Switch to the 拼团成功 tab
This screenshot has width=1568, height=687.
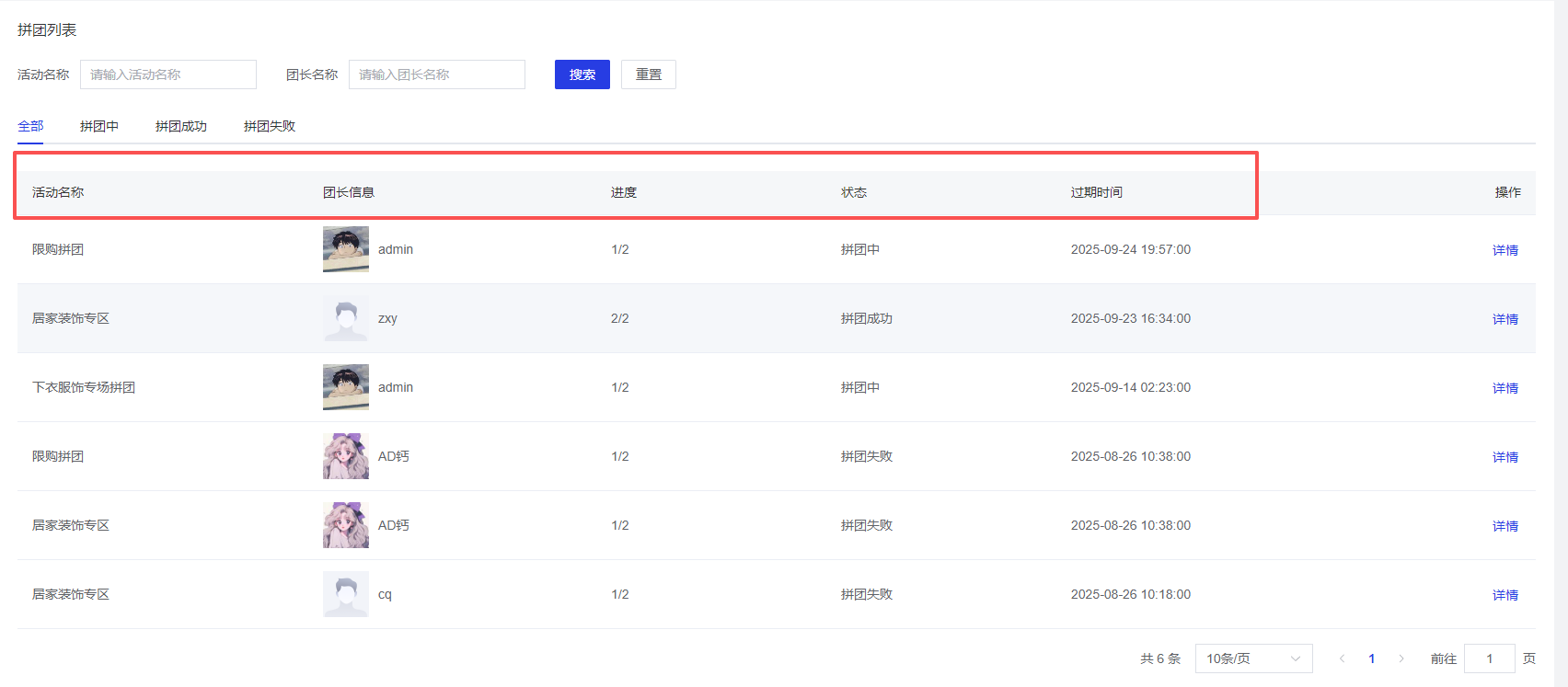pos(180,126)
